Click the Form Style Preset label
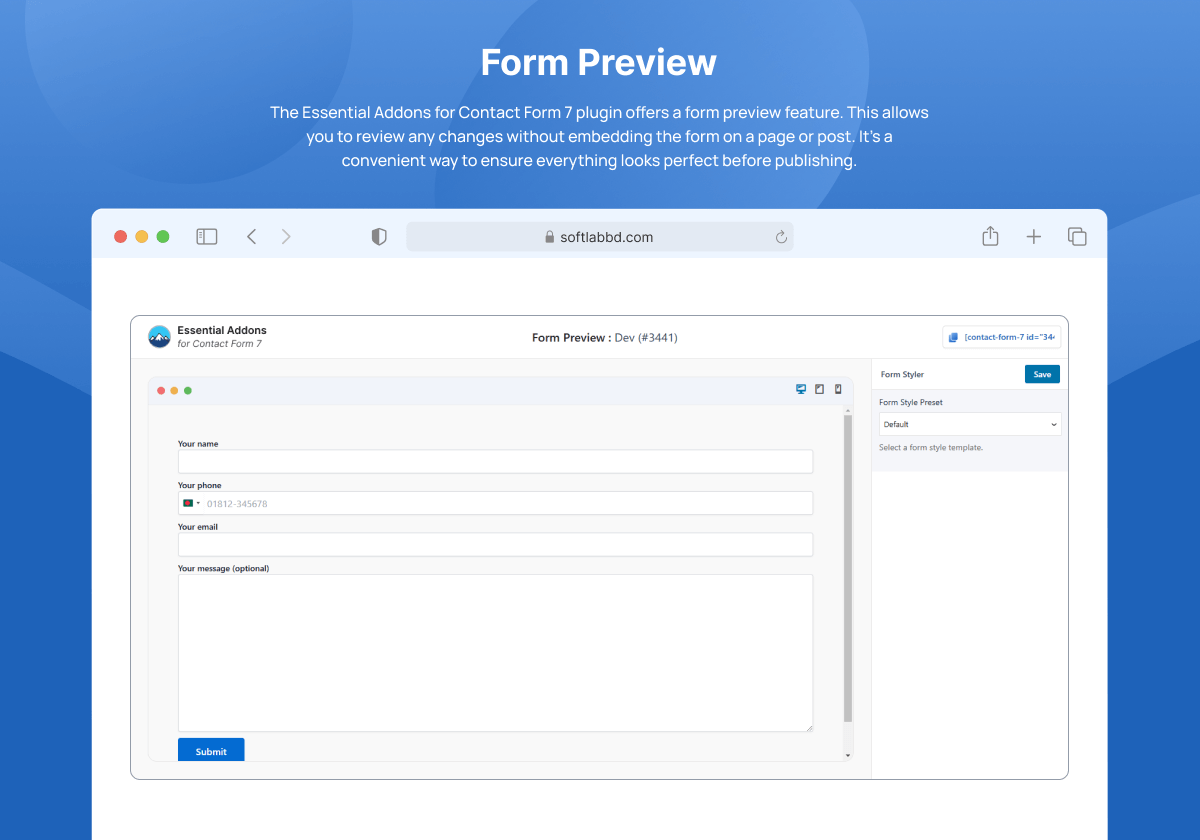1200x840 pixels. click(911, 402)
